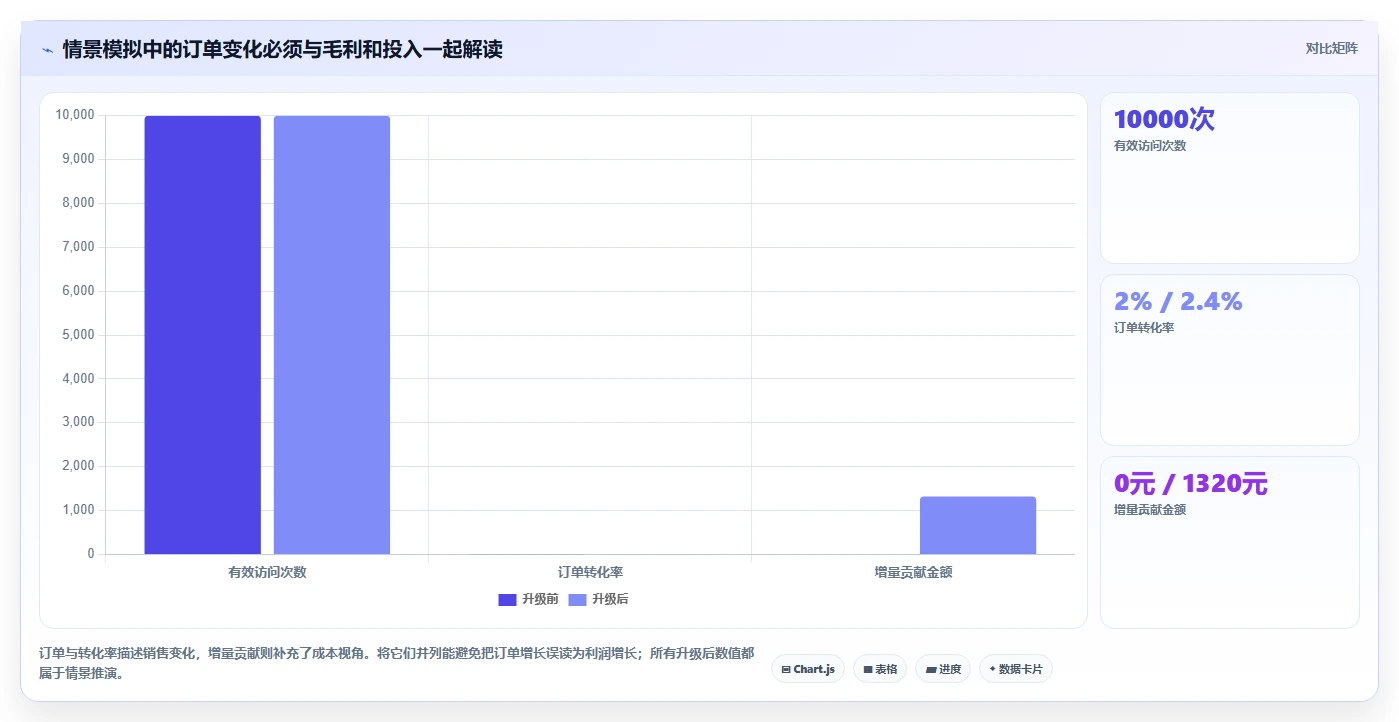Click the lightning icon beside the title
Viewport: 1399px width, 722px height.
(x=47, y=50)
